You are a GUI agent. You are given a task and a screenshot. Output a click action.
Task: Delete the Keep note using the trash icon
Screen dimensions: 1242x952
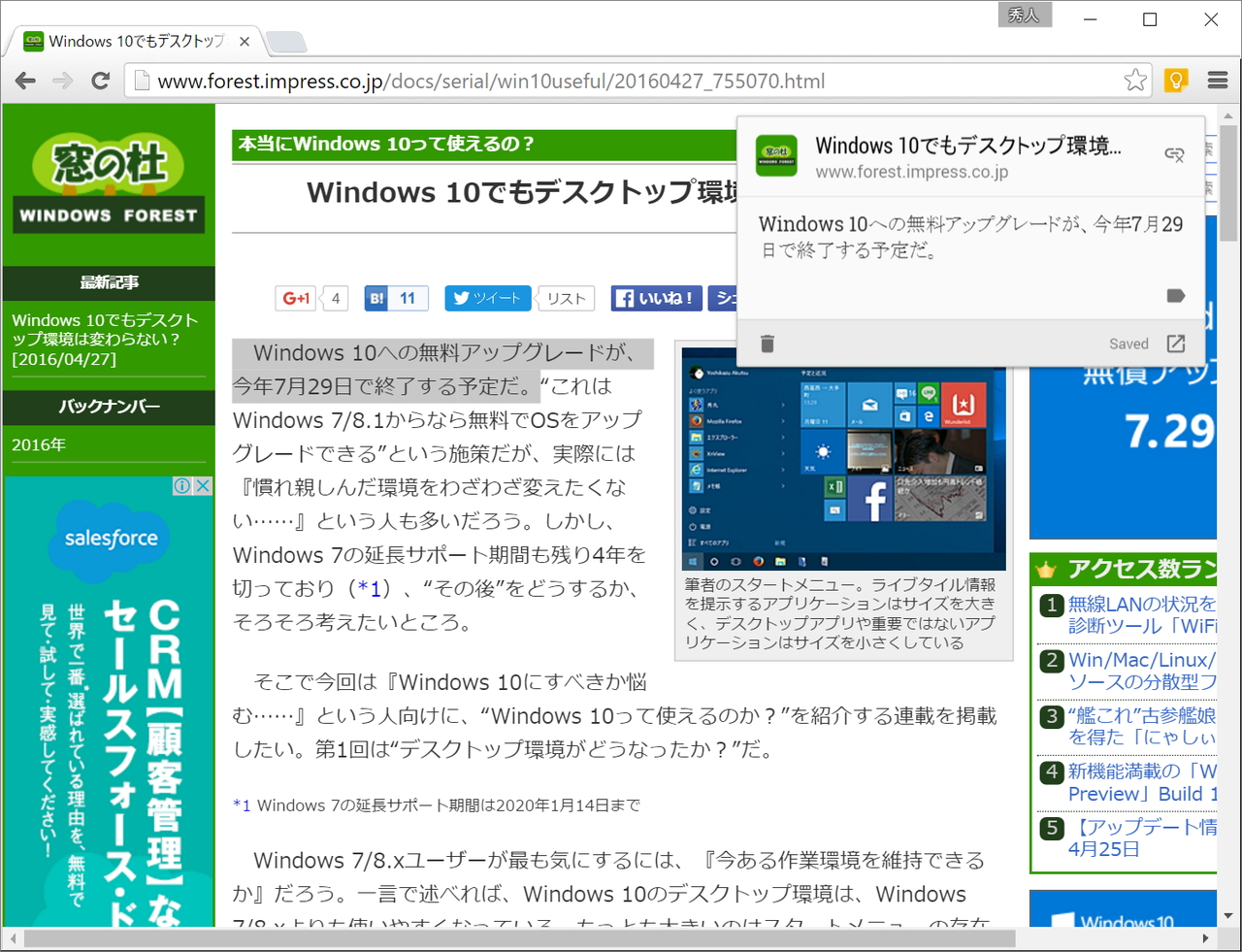click(x=768, y=343)
